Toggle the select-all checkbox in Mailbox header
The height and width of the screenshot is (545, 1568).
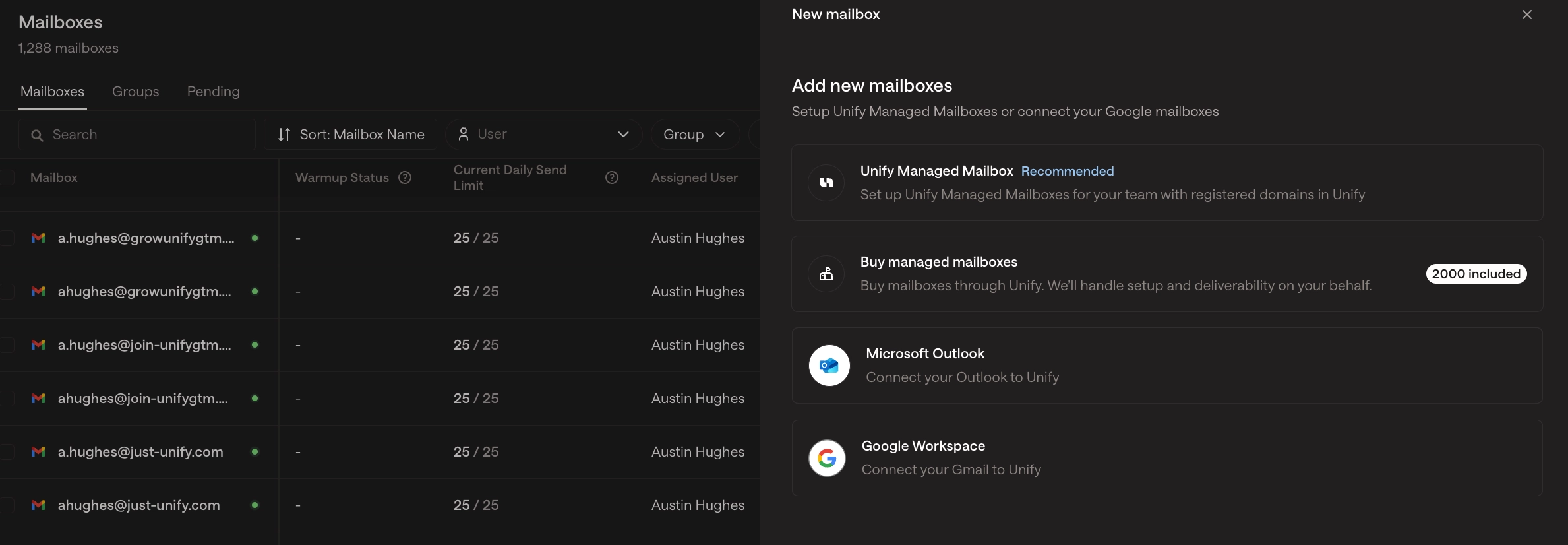pos(7,177)
